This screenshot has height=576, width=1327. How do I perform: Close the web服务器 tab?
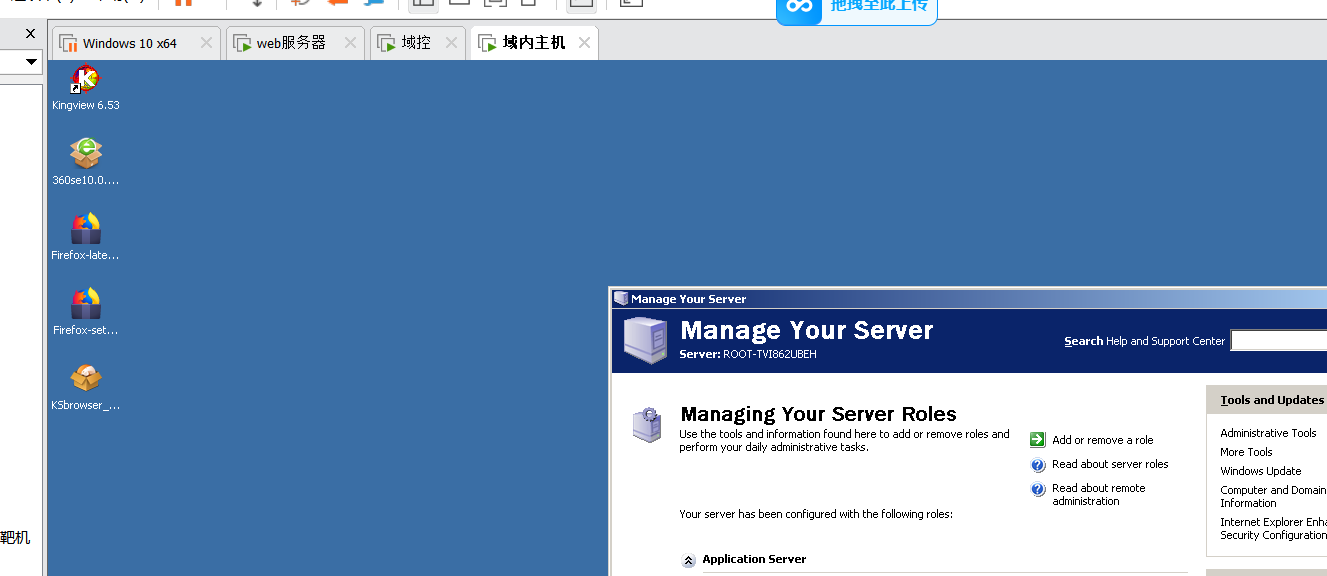coord(350,43)
